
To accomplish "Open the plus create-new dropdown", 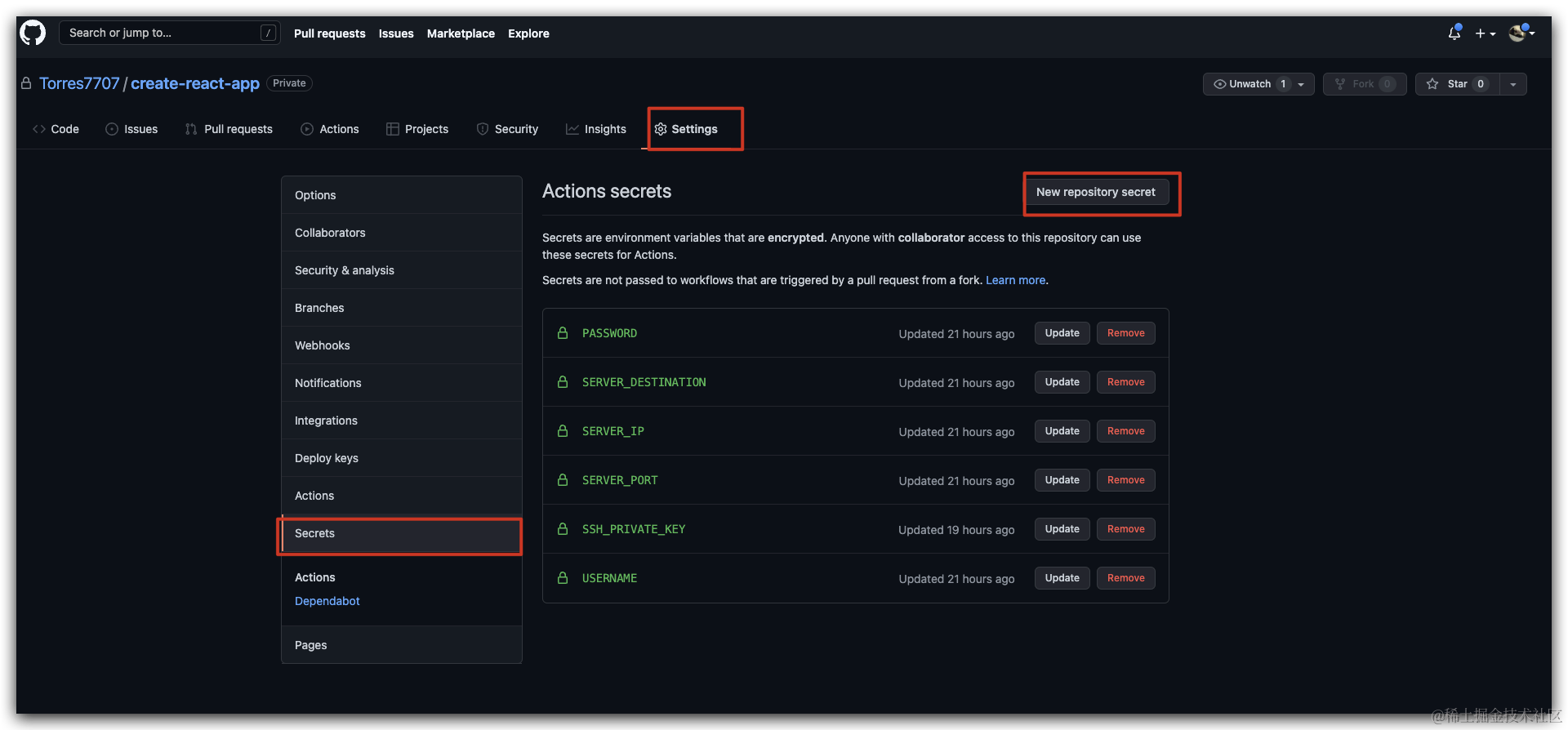I will 1485,33.
